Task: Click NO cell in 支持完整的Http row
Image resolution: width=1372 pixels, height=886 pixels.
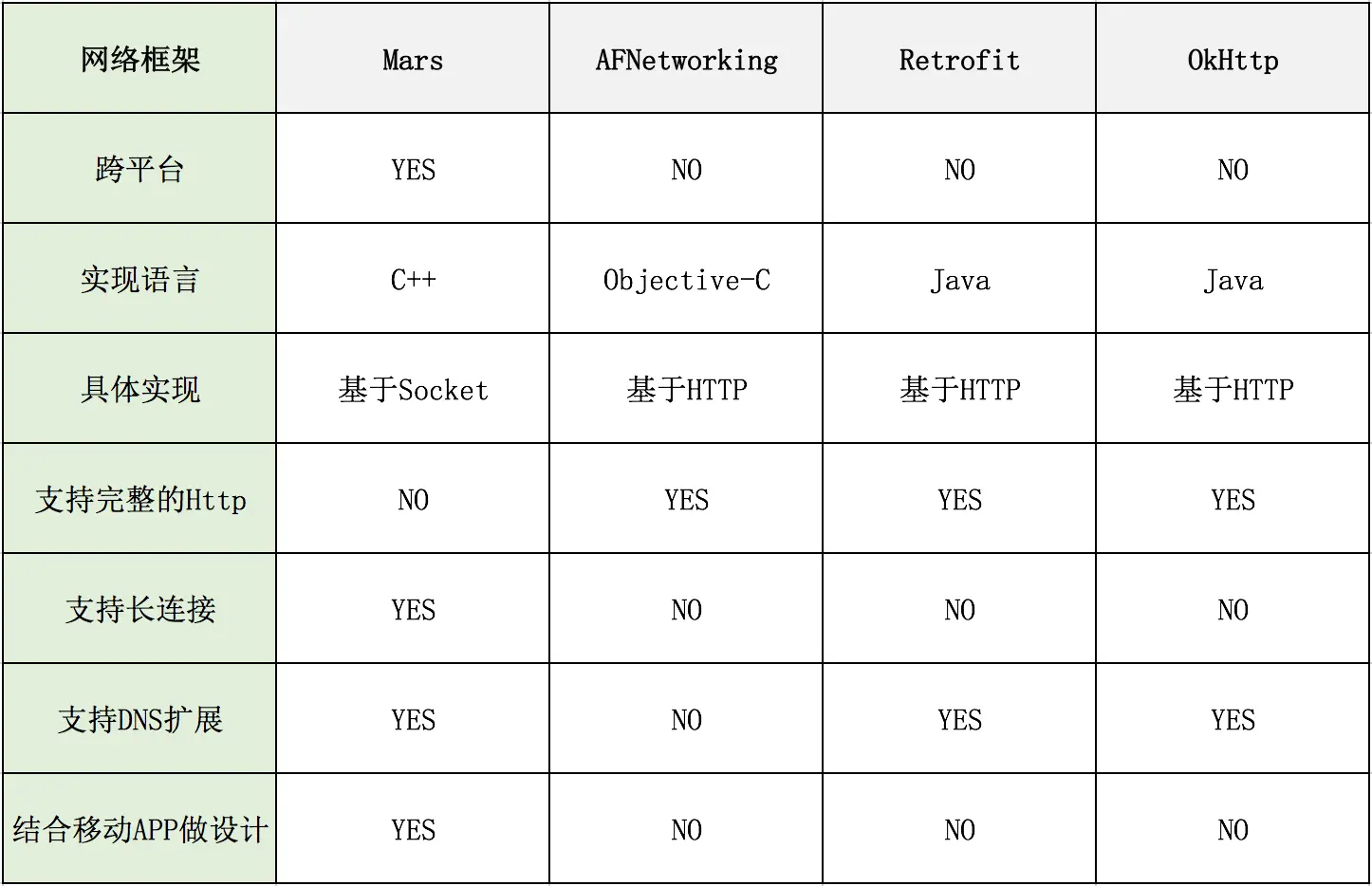Action: 413,499
